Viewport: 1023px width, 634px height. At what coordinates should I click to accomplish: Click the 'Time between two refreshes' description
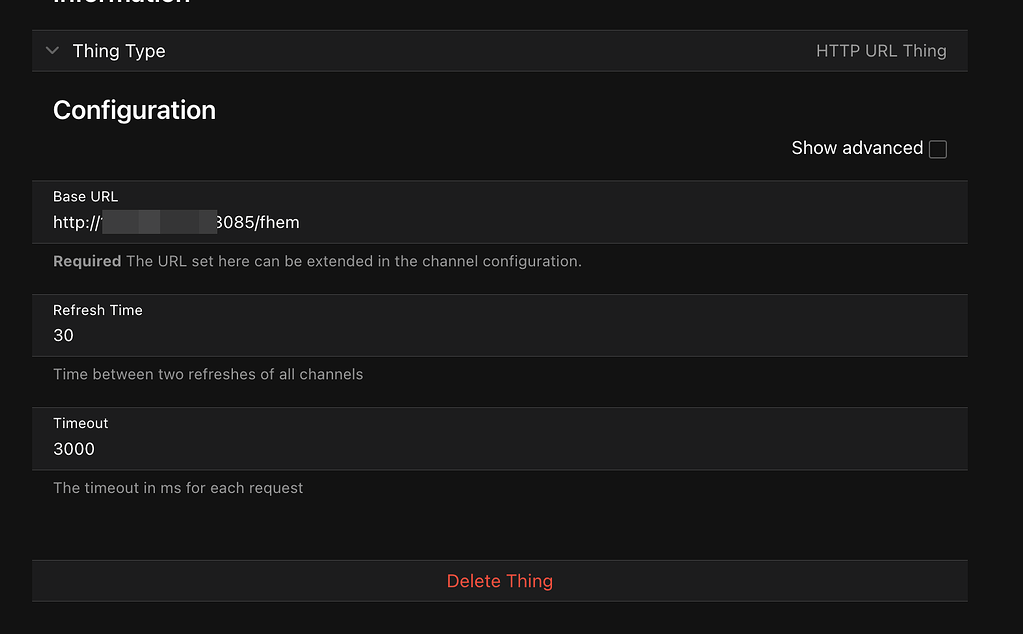coord(208,374)
